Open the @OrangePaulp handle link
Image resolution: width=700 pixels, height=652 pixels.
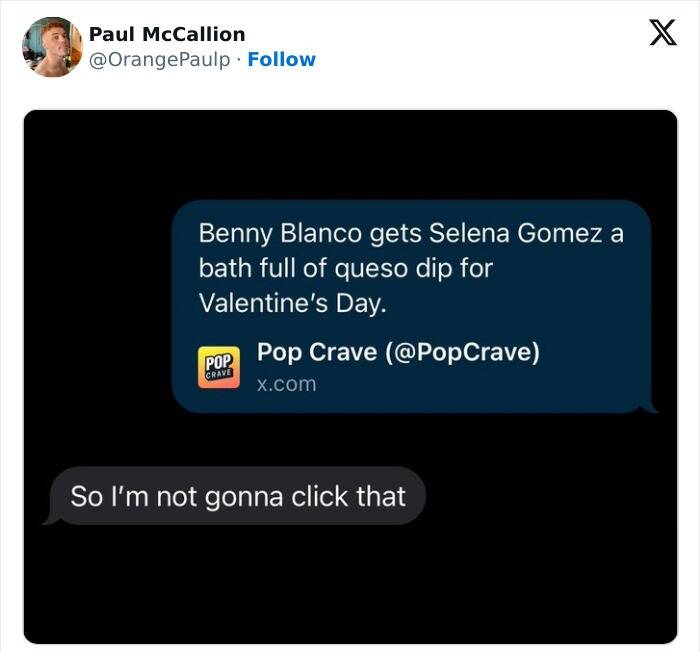point(162,59)
